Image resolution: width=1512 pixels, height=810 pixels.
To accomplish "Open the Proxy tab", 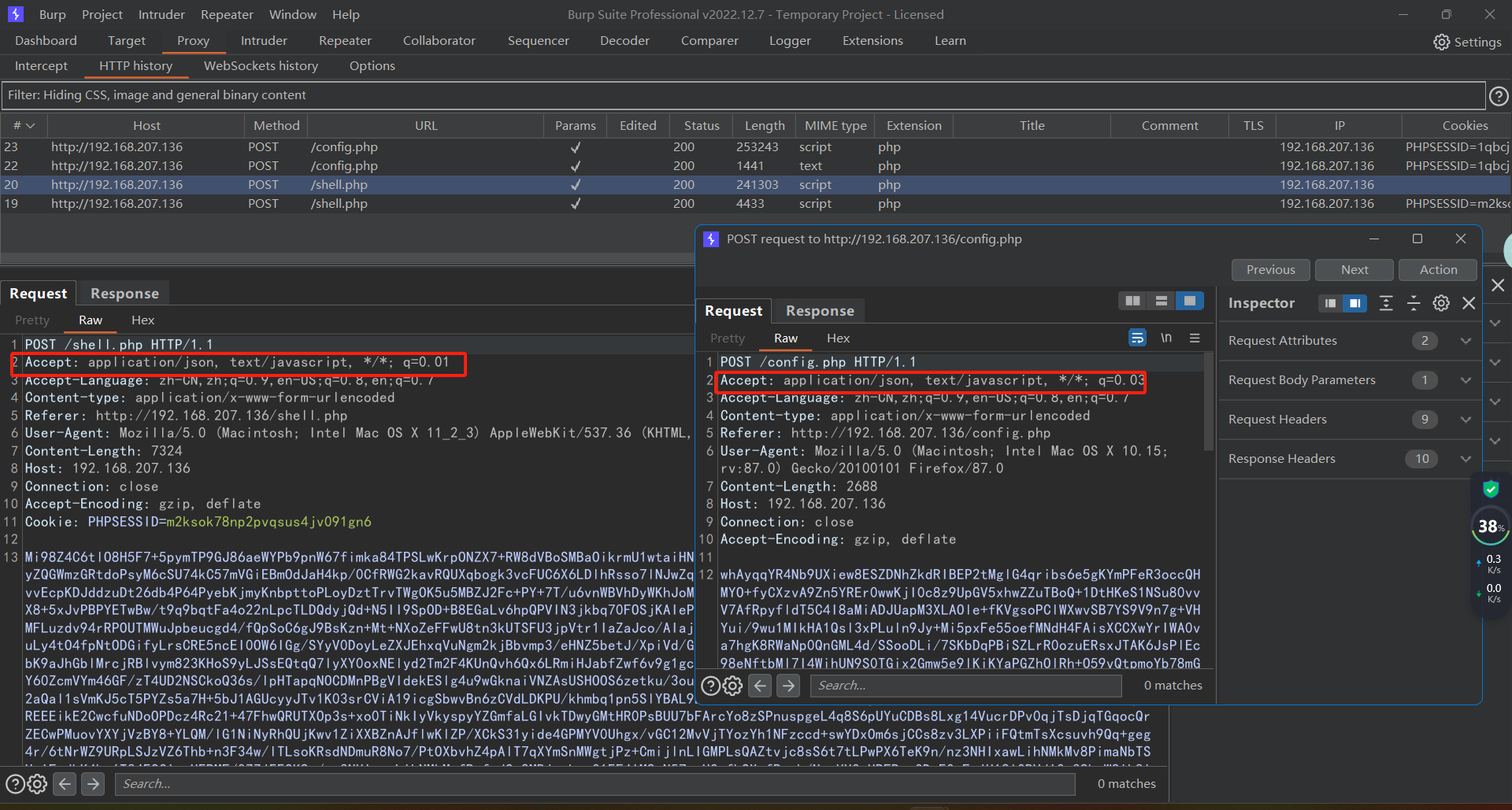I will (193, 41).
